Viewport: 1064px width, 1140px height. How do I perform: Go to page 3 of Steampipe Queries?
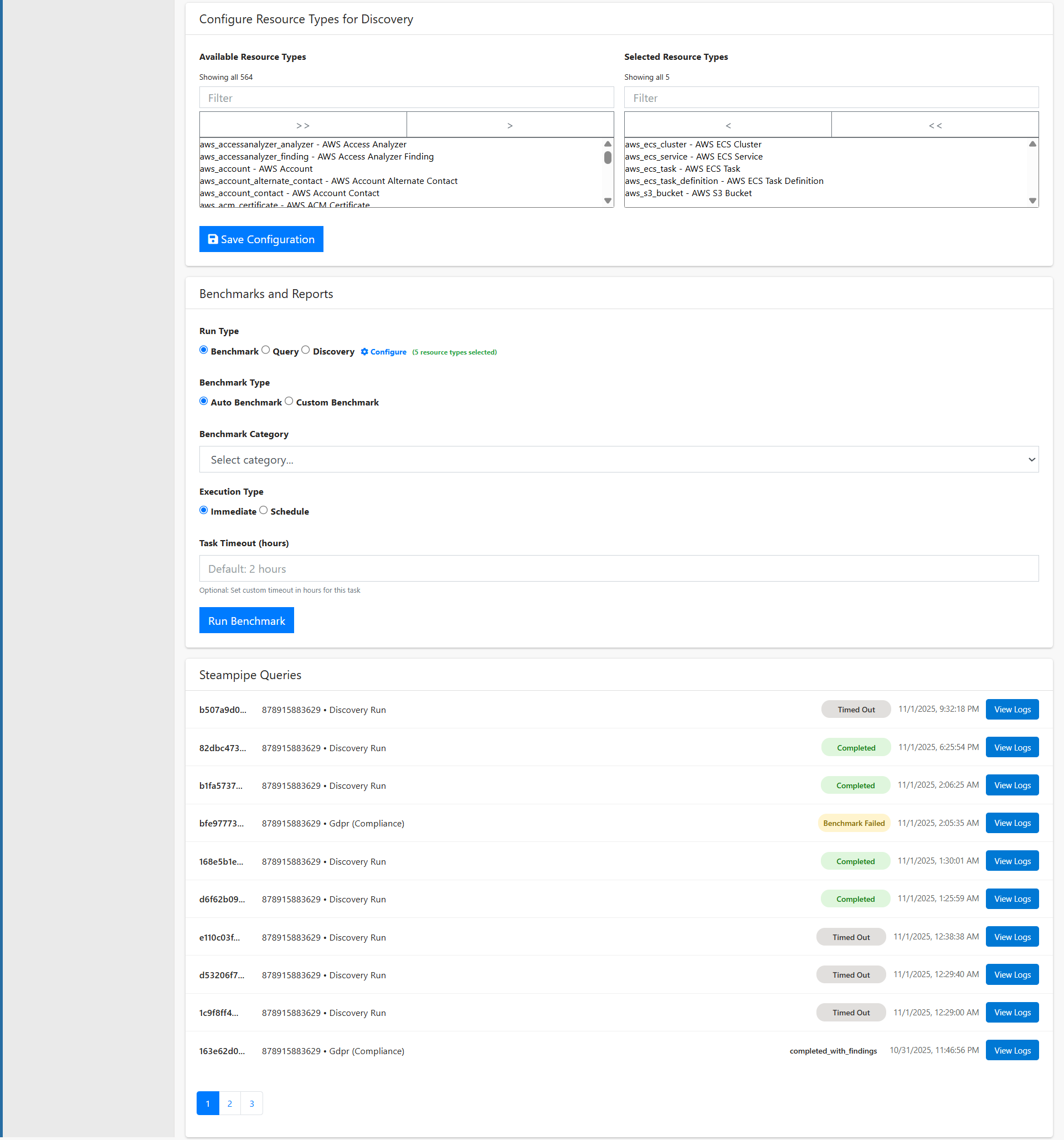click(x=251, y=1103)
